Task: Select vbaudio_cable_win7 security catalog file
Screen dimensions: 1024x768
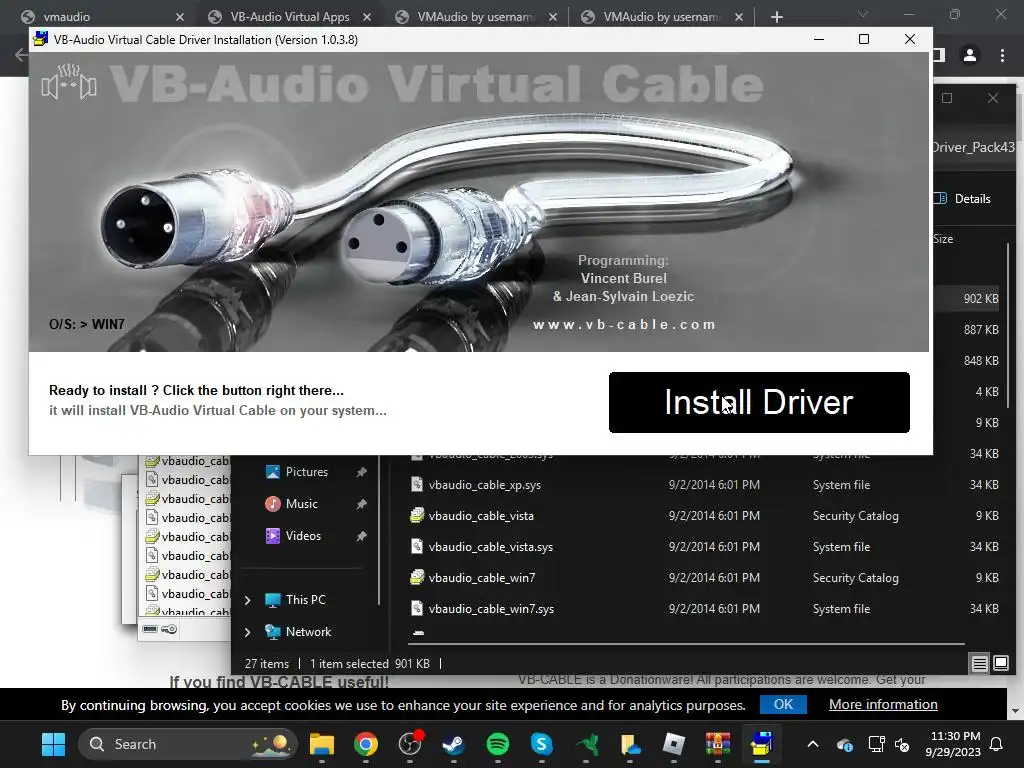Action: coord(481,577)
